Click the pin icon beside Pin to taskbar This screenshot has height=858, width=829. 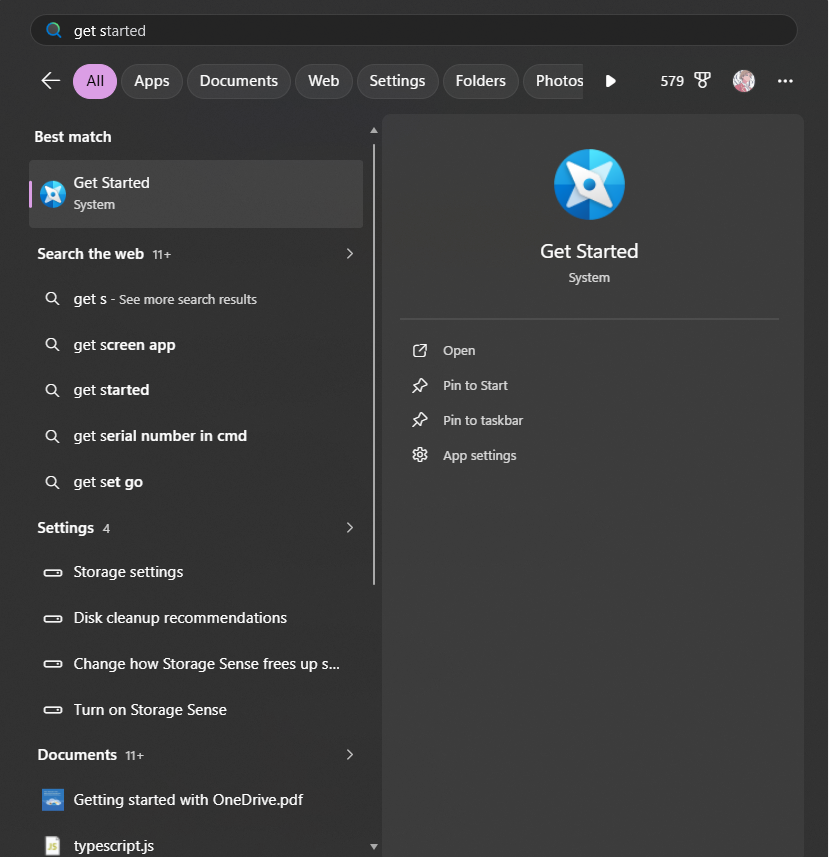point(420,420)
